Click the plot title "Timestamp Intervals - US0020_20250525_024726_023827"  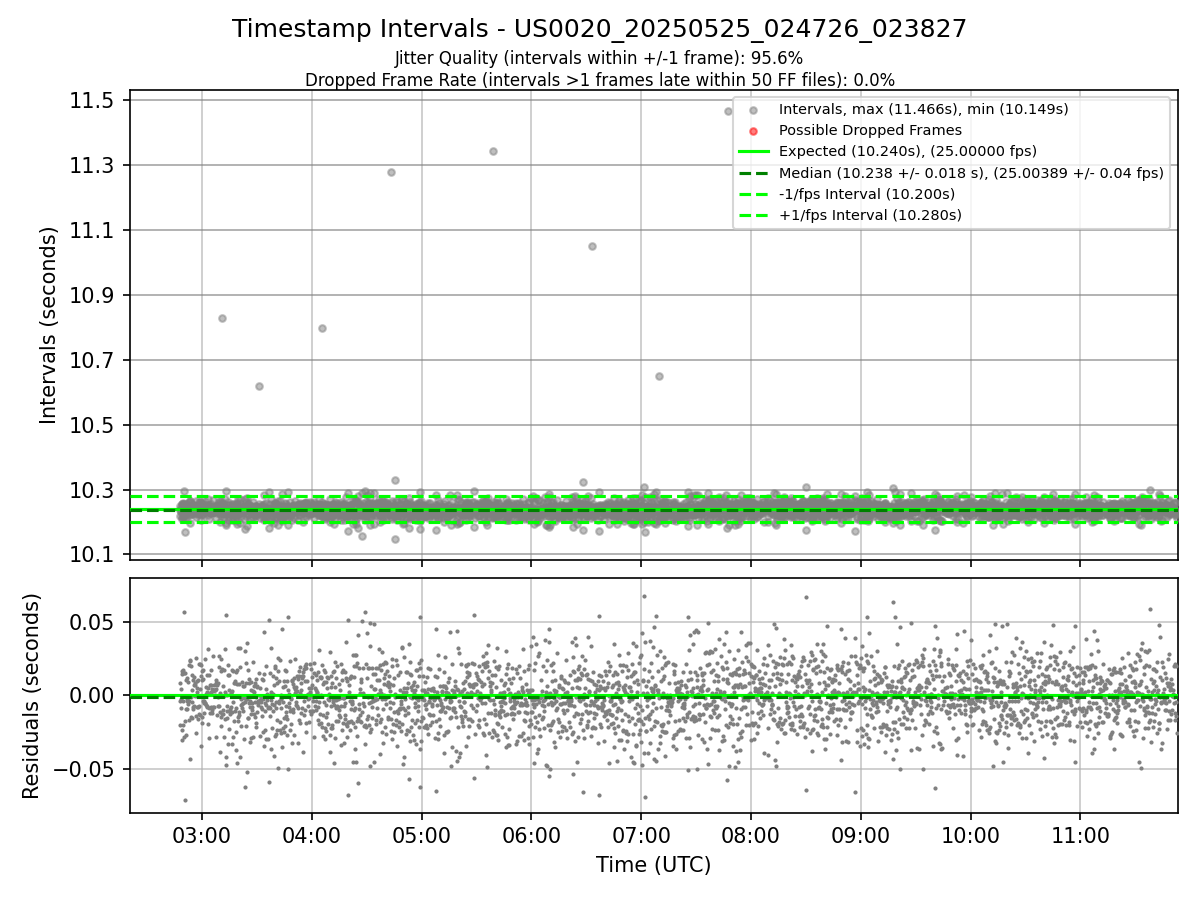coord(599,29)
